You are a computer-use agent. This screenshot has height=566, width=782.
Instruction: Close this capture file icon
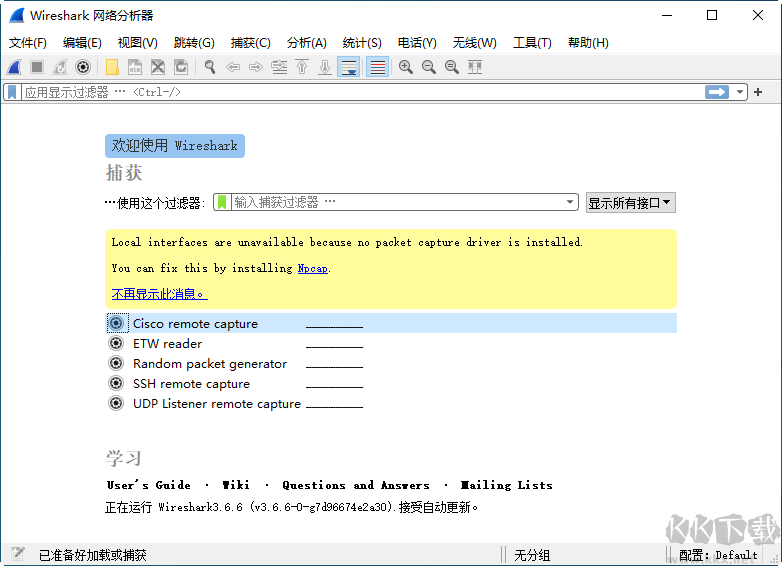[x=158, y=67]
